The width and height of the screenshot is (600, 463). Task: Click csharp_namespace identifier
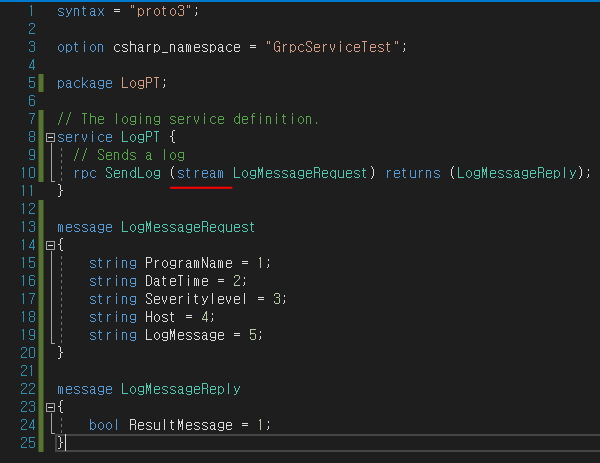coord(177,47)
